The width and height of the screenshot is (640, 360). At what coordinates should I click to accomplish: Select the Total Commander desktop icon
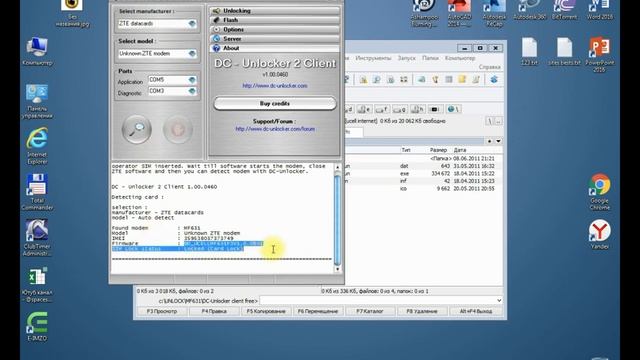tap(37, 192)
